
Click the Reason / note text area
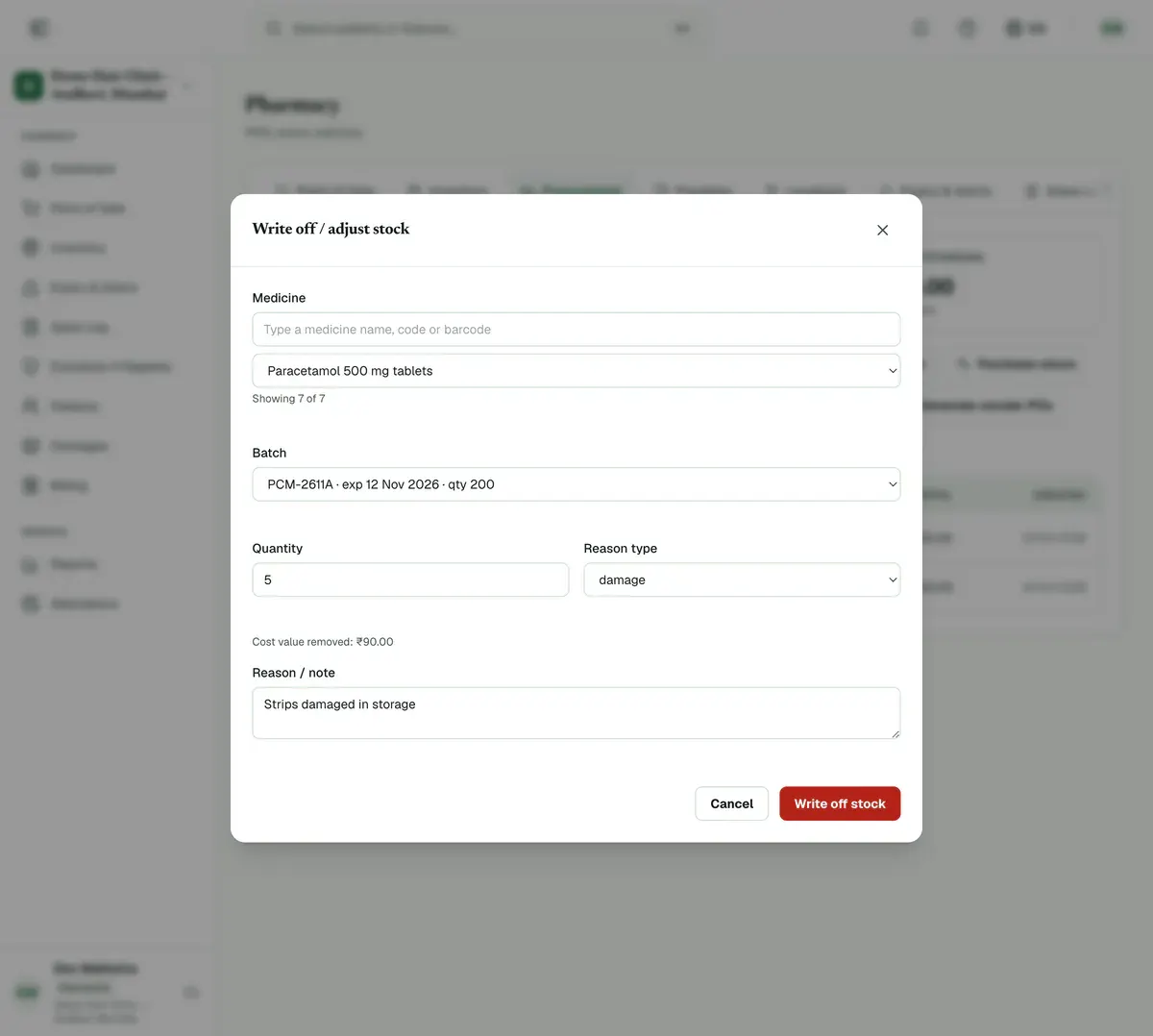tap(576, 713)
